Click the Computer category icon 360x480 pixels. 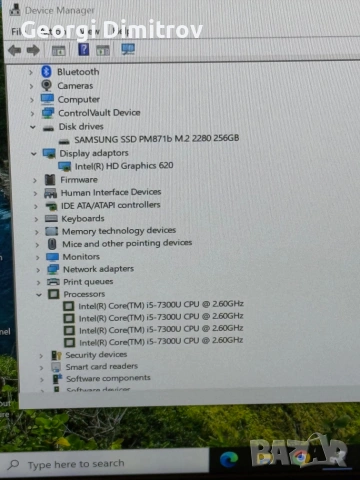(x=47, y=99)
